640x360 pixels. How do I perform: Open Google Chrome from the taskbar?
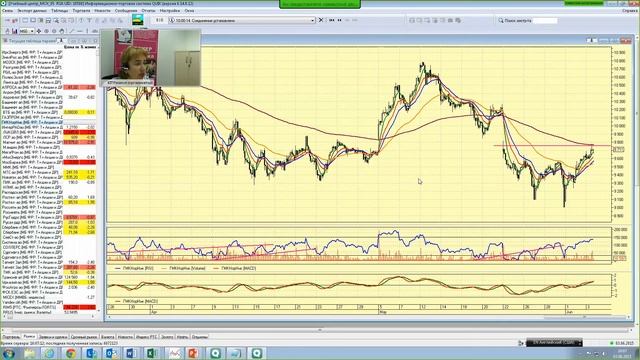[x=70, y=353]
